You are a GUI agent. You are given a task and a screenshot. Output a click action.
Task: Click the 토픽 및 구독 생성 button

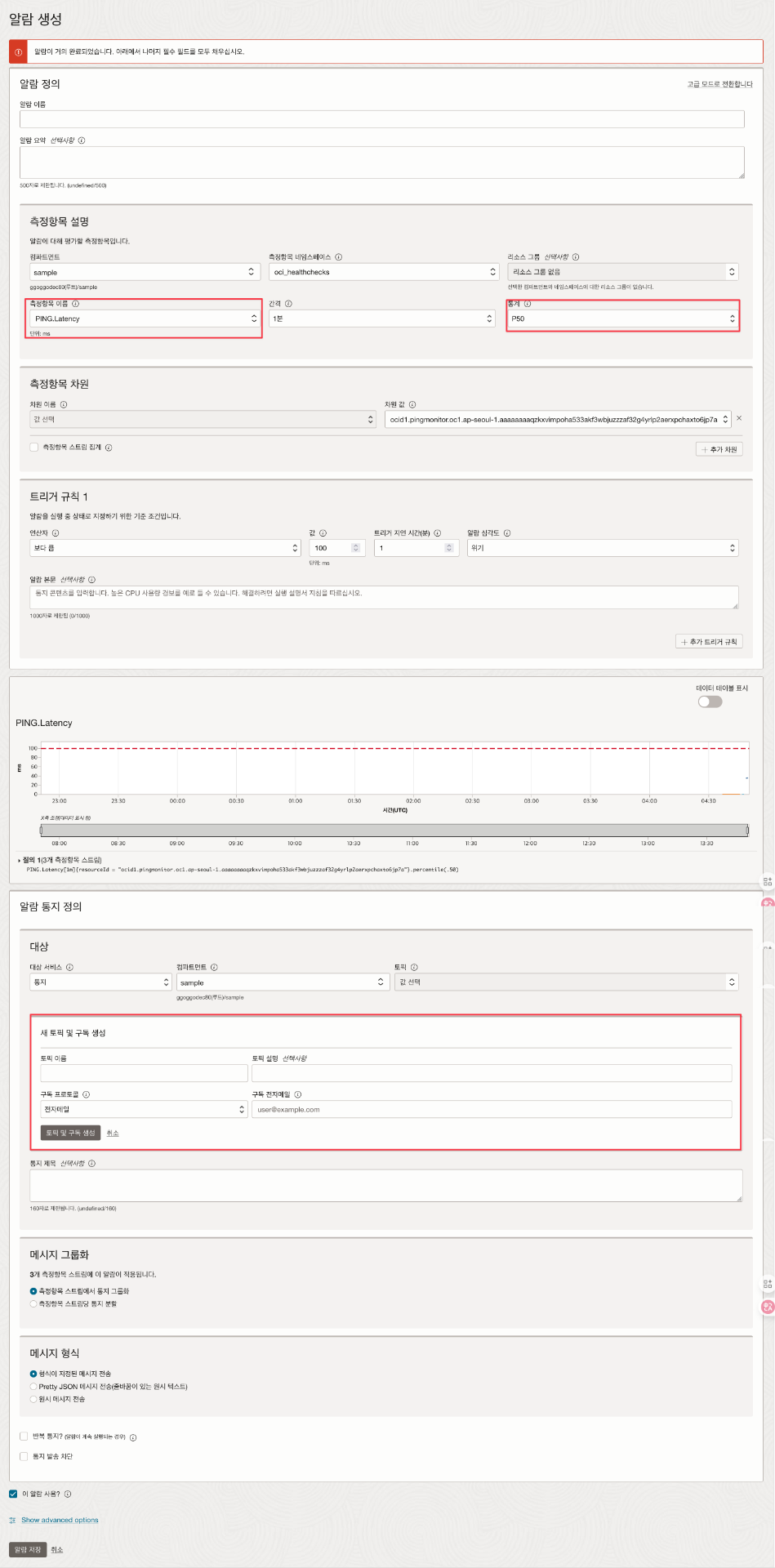pos(70,1133)
